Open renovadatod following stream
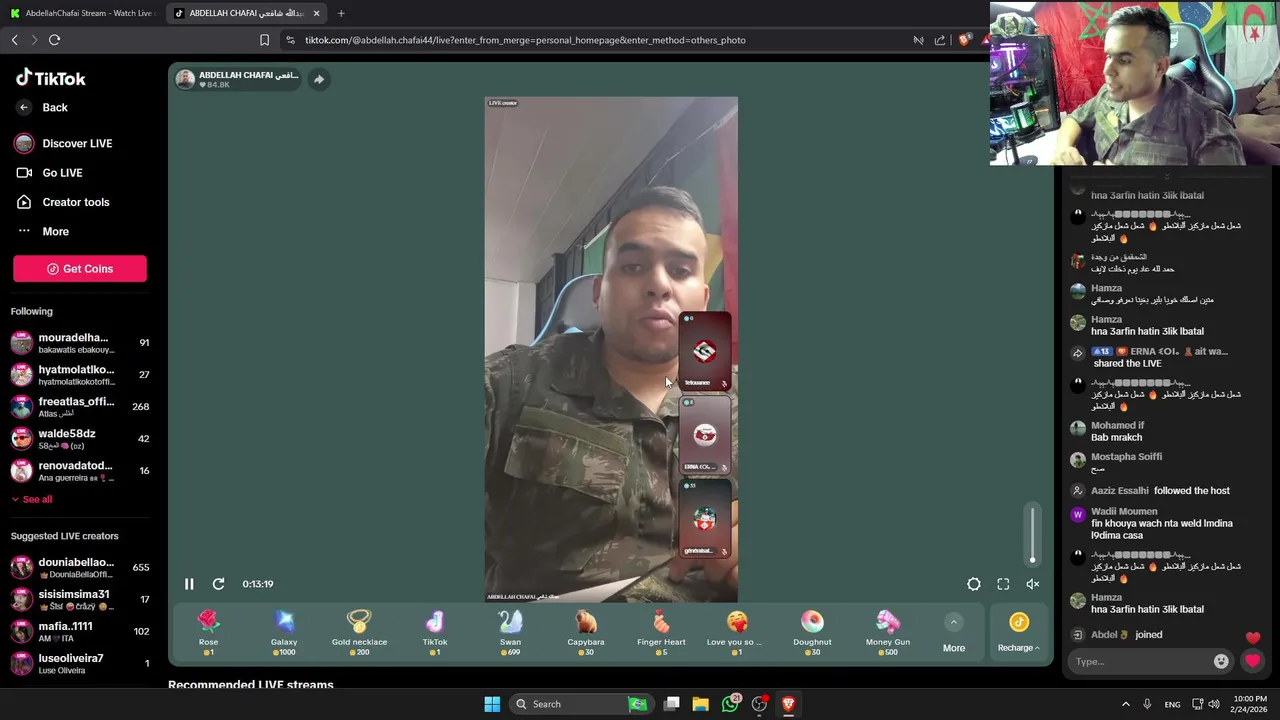Image resolution: width=1280 pixels, height=720 pixels. pyautogui.click(x=80, y=471)
